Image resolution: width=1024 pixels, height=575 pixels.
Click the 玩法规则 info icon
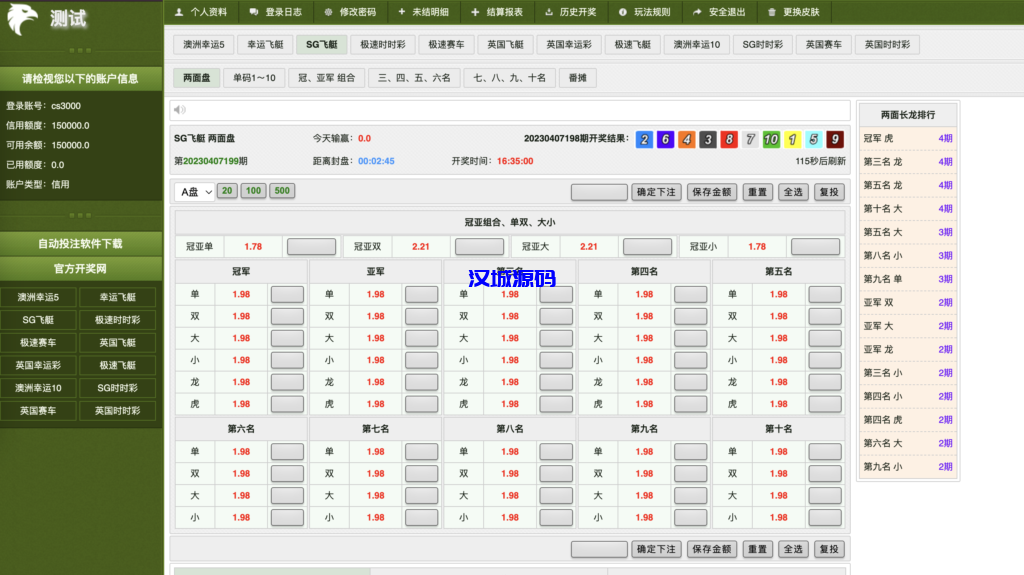[623, 12]
